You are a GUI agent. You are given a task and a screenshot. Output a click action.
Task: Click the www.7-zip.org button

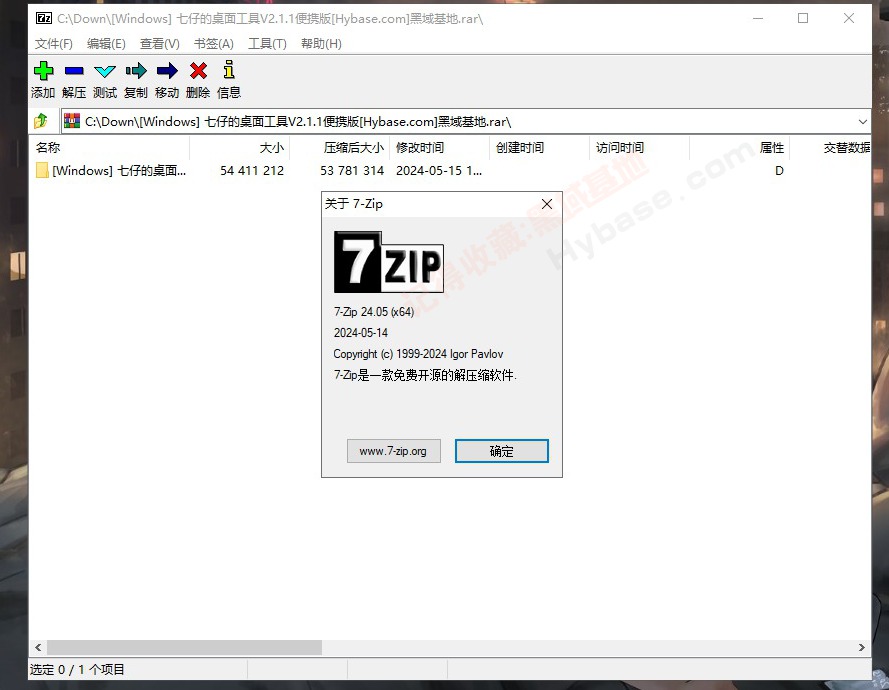click(x=393, y=451)
